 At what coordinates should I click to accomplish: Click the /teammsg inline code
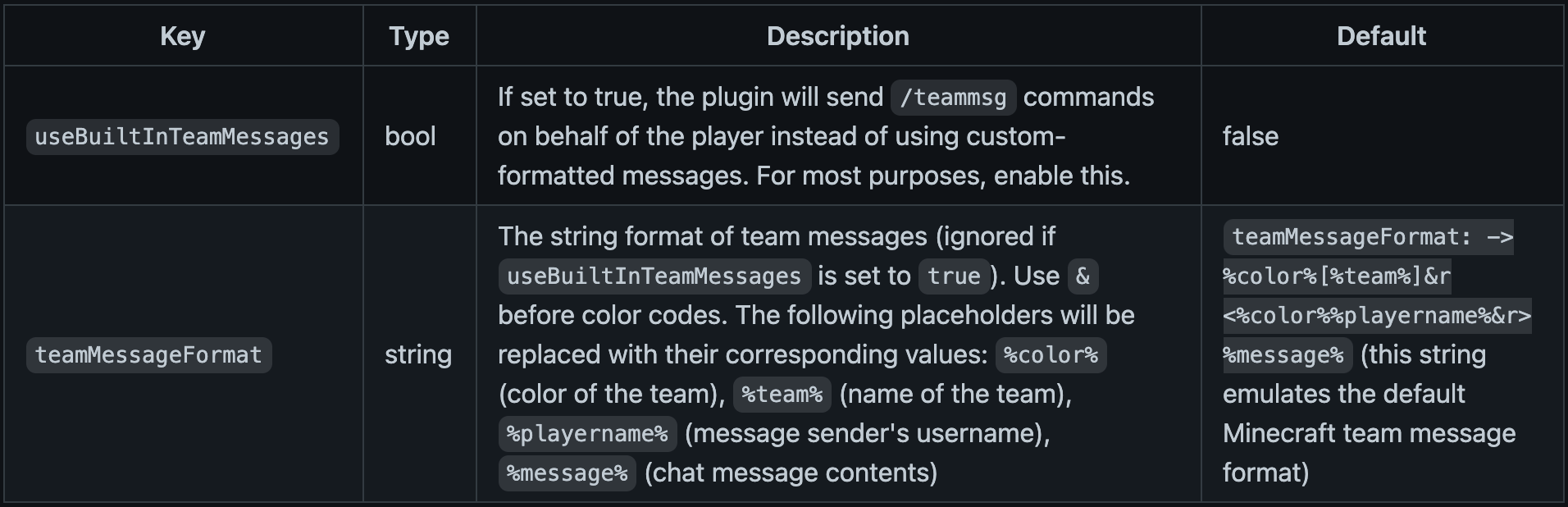tap(953, 98)
